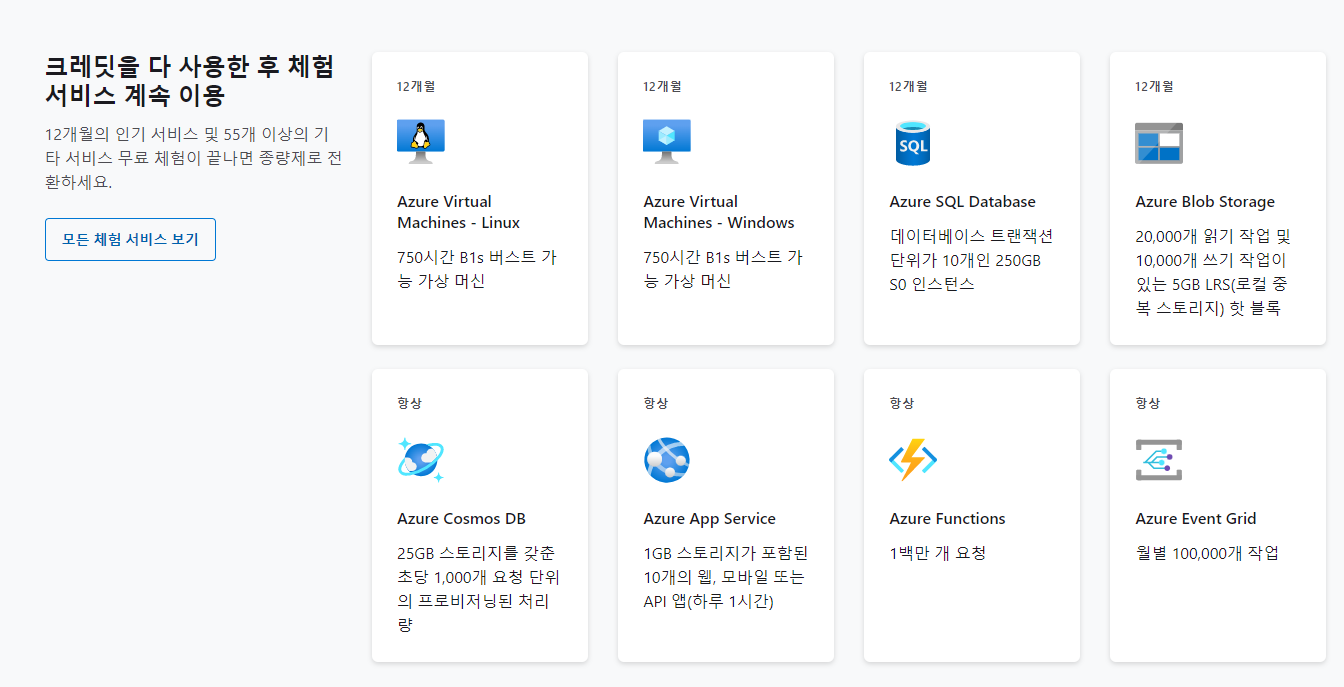
Task: Click the Linux penguin virtual machine icon
Action: point(421,142)
